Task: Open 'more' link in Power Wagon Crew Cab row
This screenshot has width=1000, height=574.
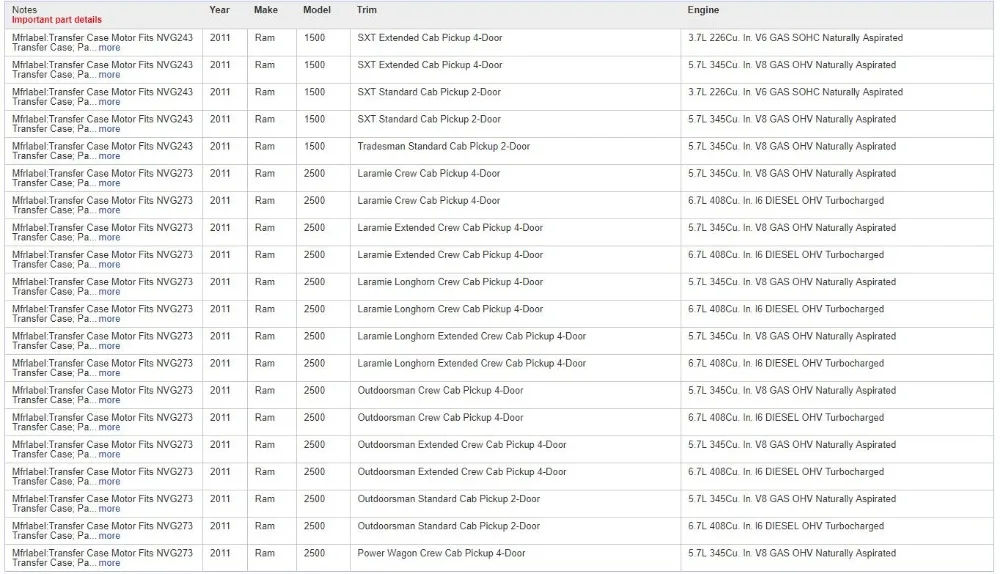Action: (109, 563)
